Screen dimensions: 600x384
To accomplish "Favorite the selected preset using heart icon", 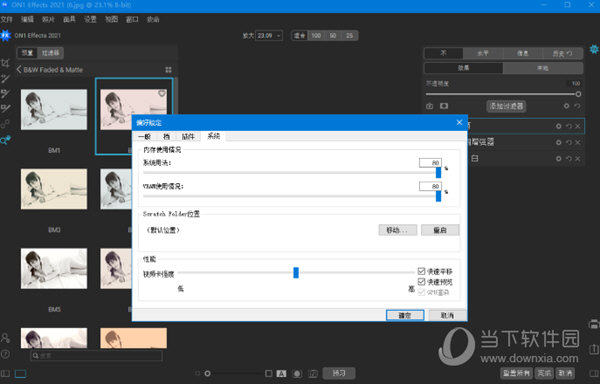I will [162, 93].
